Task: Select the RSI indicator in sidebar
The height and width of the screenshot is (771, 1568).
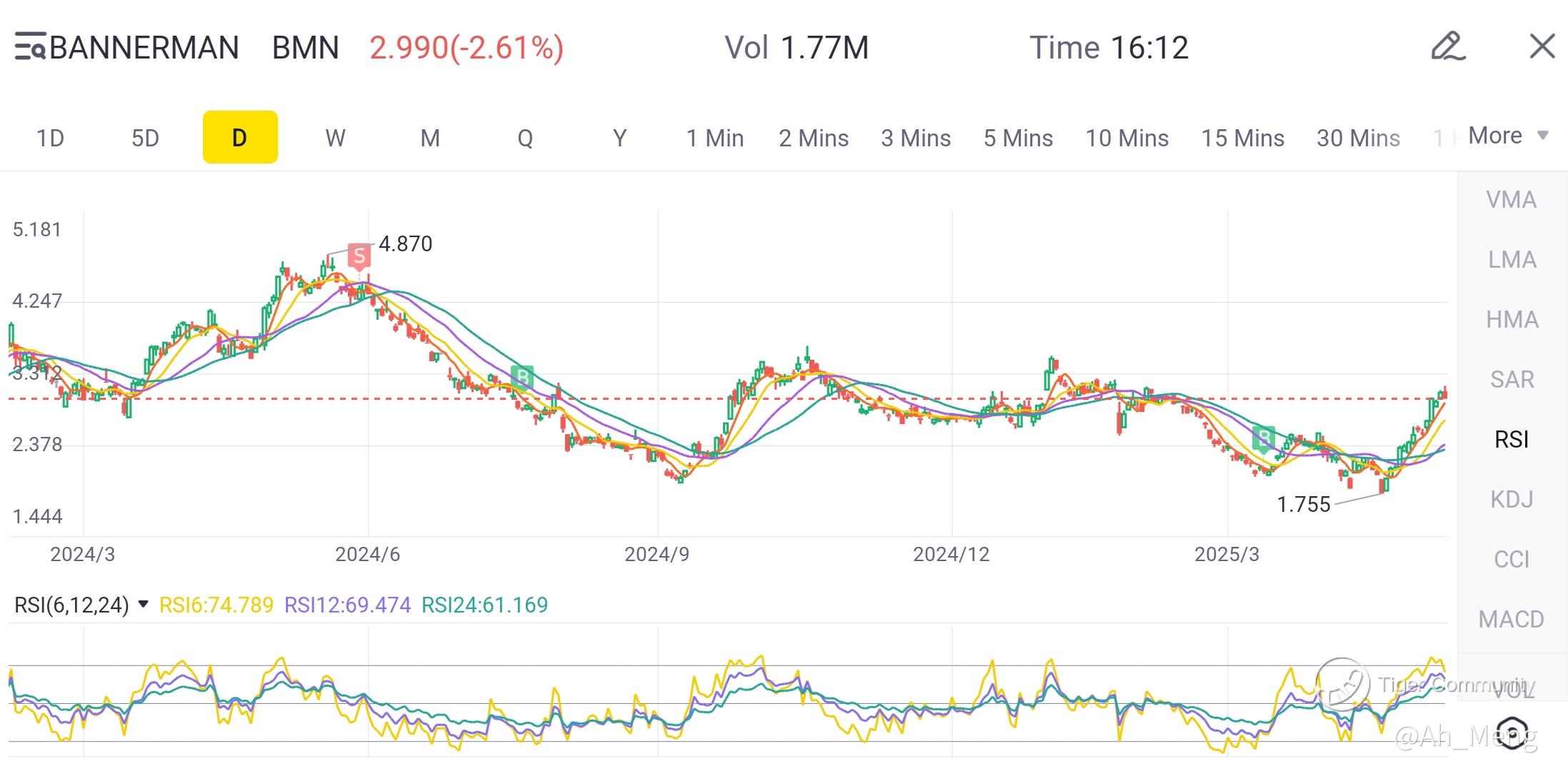Action: [1511, 439]
